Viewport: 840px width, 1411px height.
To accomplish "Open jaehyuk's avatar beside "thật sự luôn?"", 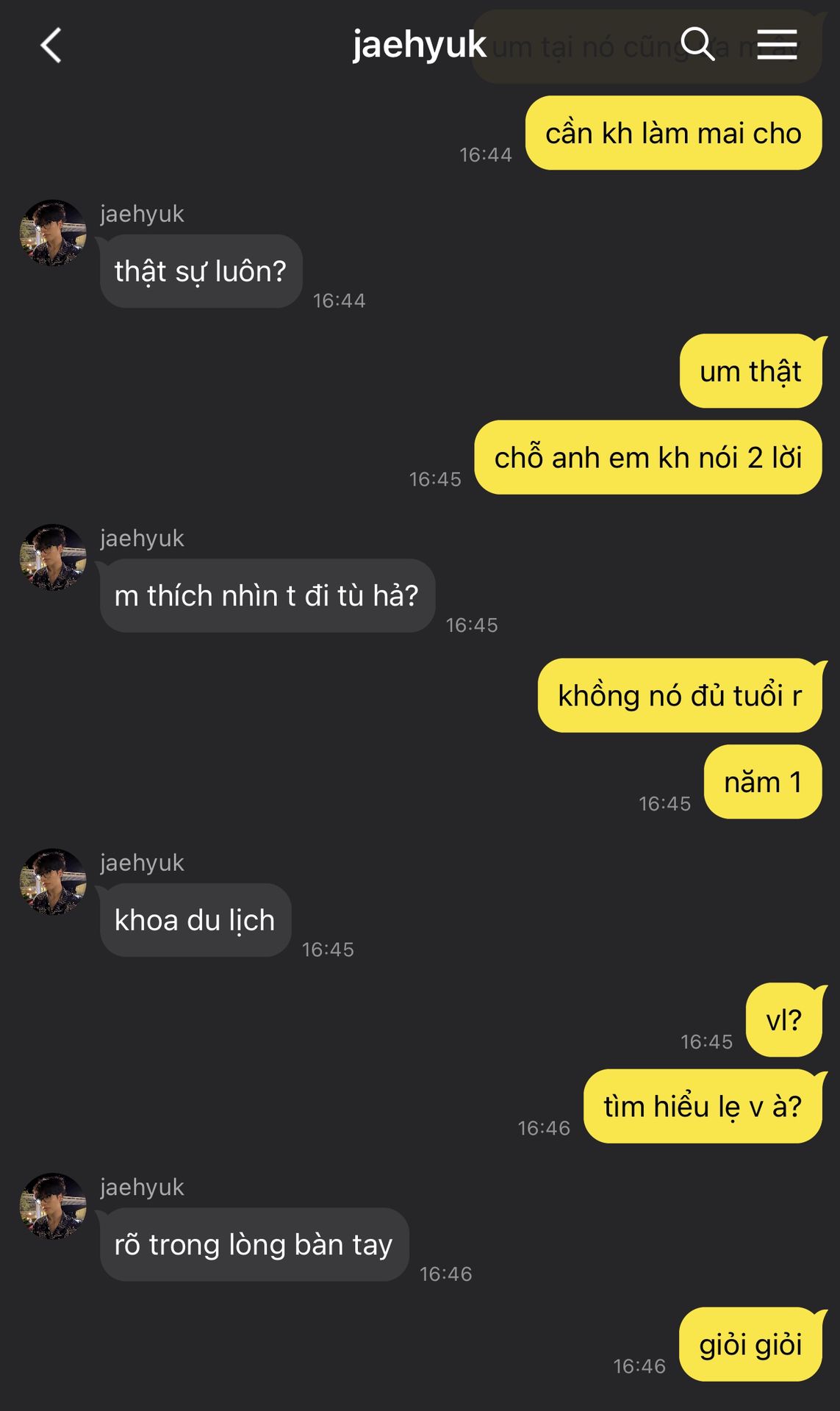I will tap(53, 233).
